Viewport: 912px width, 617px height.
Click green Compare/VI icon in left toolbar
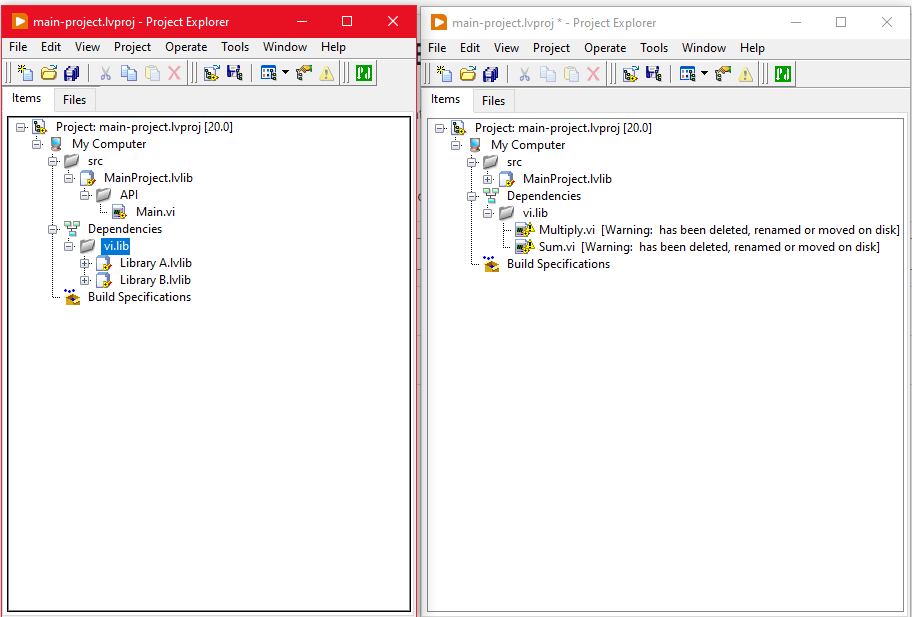tap(364, 73)
